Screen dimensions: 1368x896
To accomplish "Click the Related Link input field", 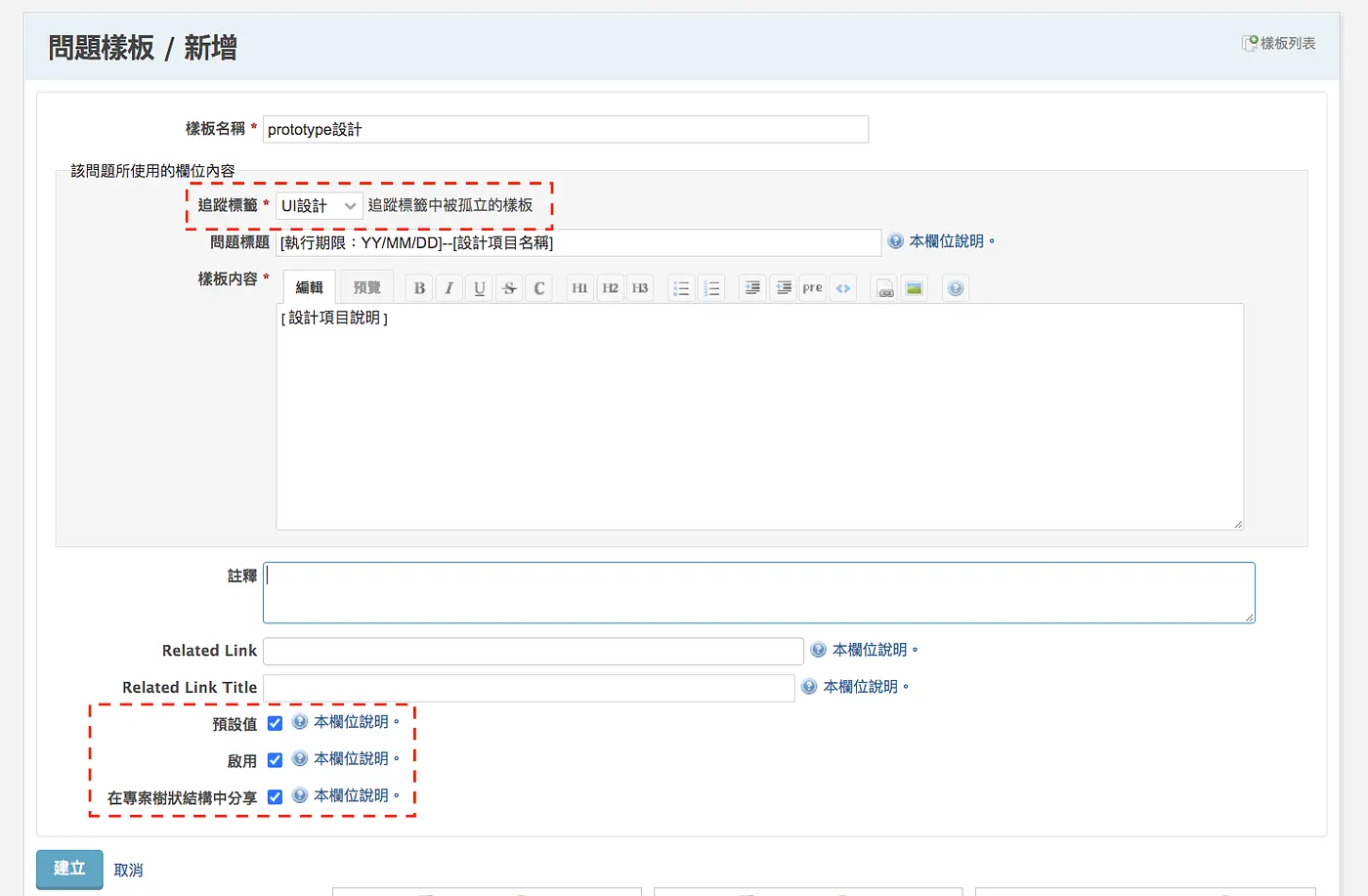I will (534, 651).
